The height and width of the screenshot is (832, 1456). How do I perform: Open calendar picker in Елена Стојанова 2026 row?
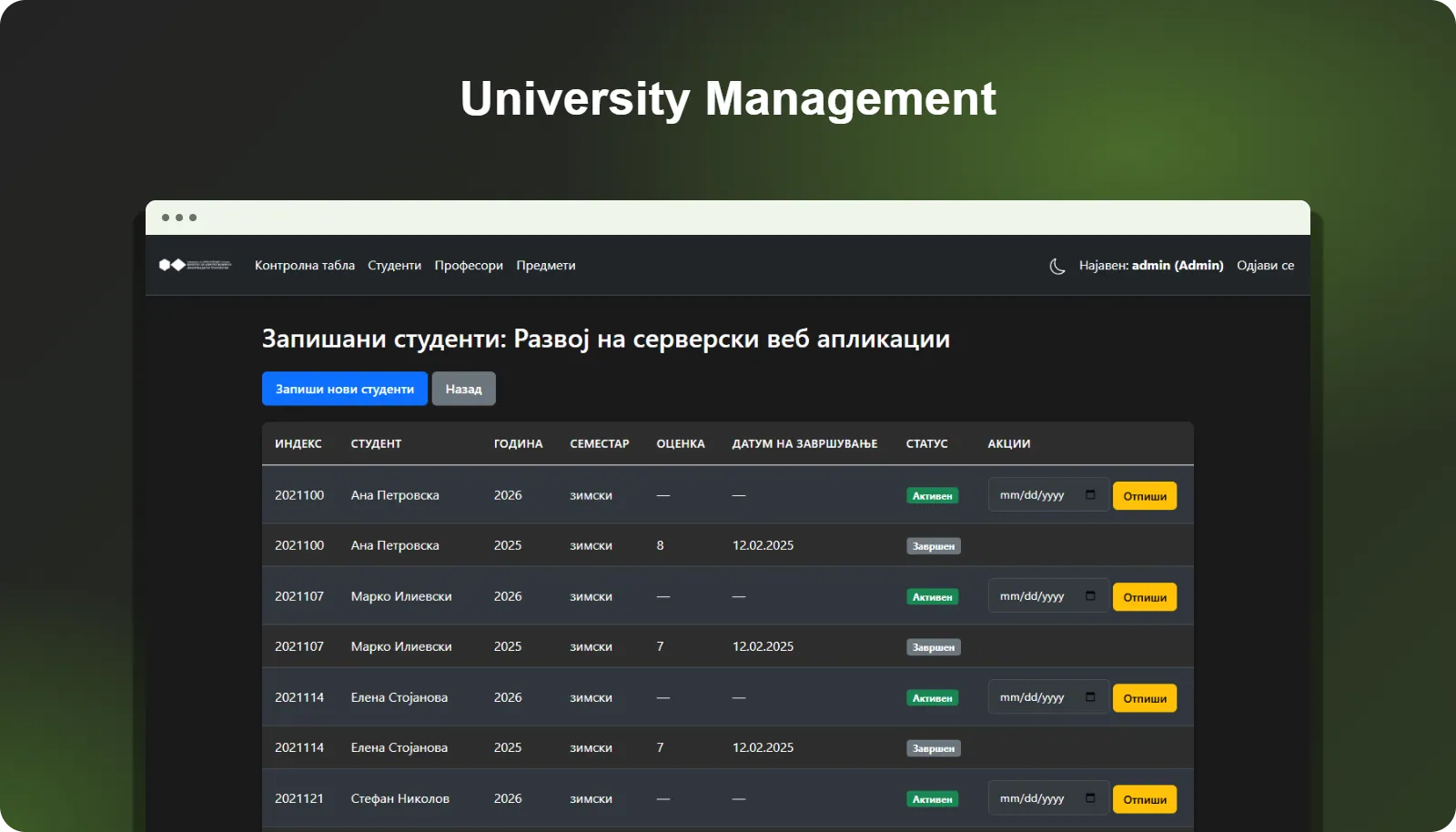1090,696
